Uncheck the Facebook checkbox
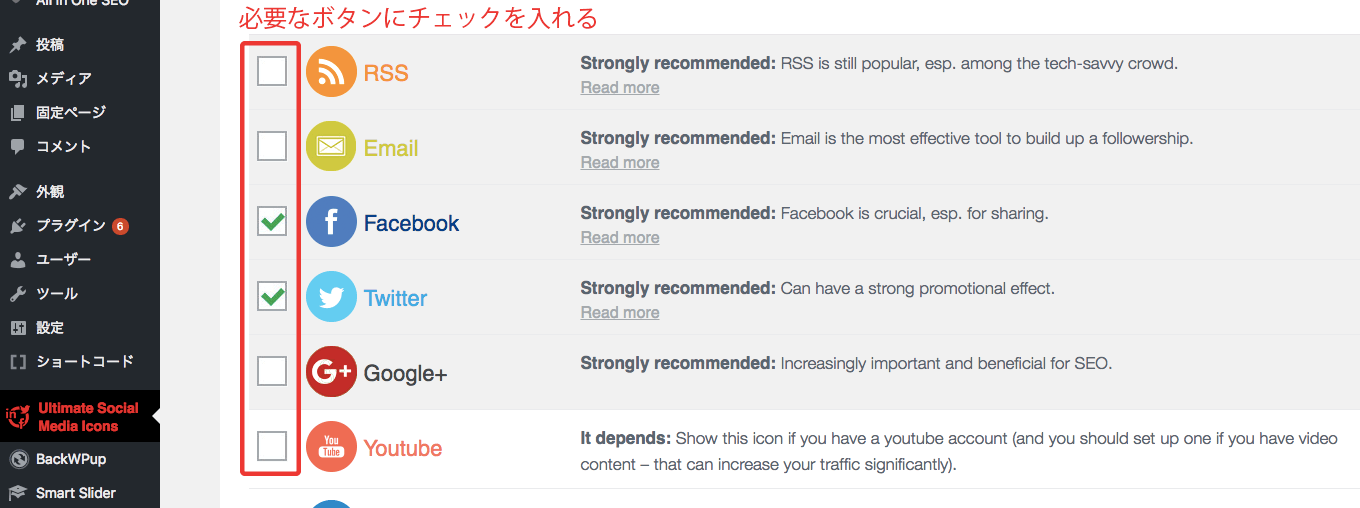1360x508 pixels. point(272,222)
